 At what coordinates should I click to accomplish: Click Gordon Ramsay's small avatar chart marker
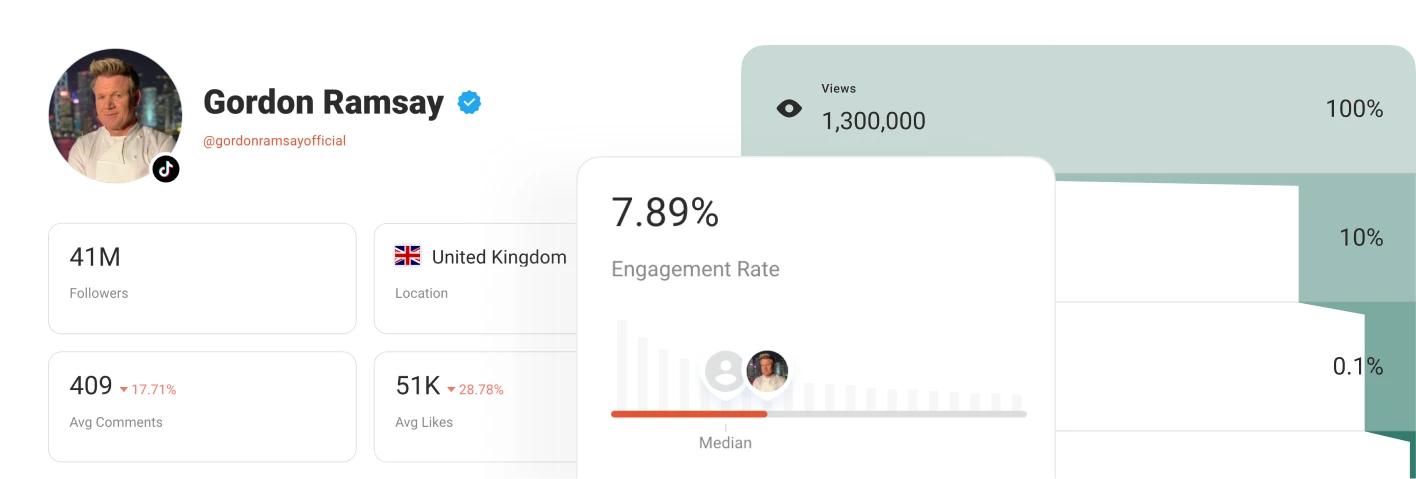coord(767,371)
